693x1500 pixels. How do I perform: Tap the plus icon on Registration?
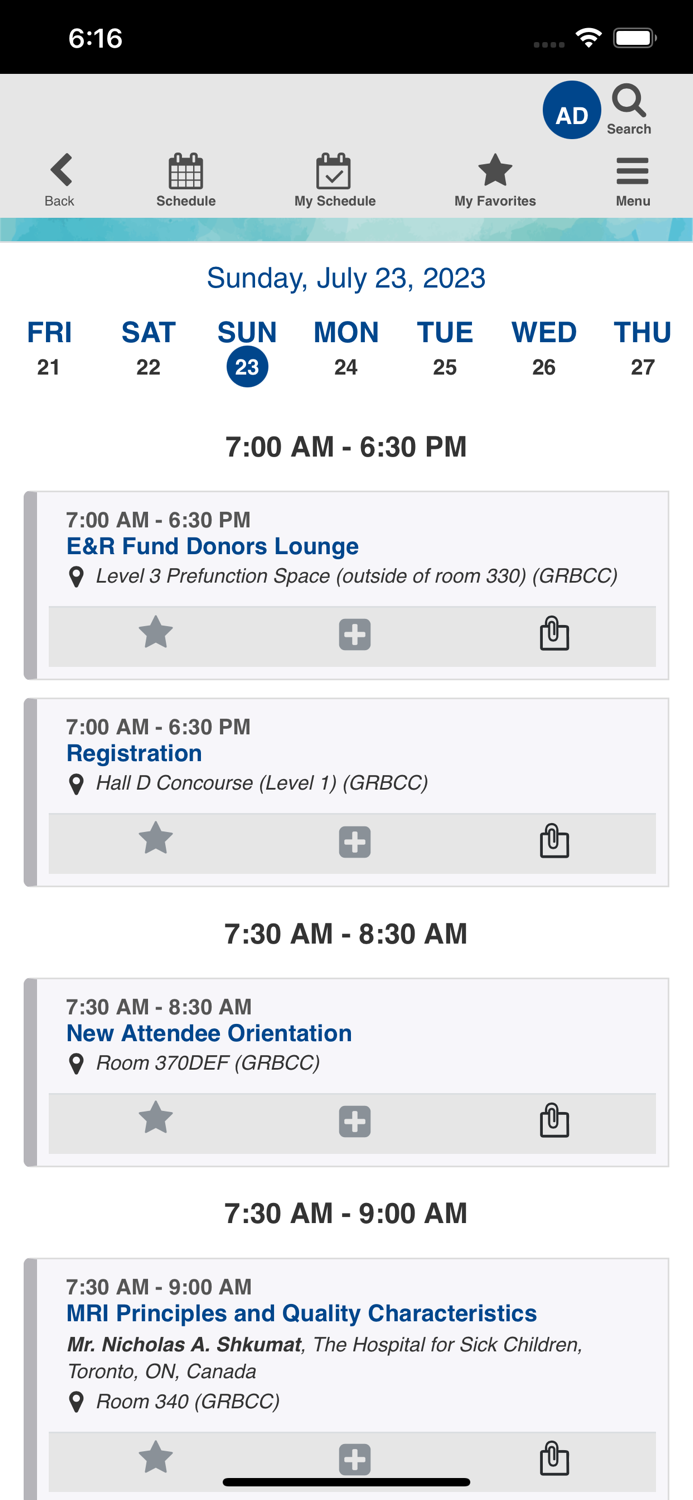pos(354,842)
